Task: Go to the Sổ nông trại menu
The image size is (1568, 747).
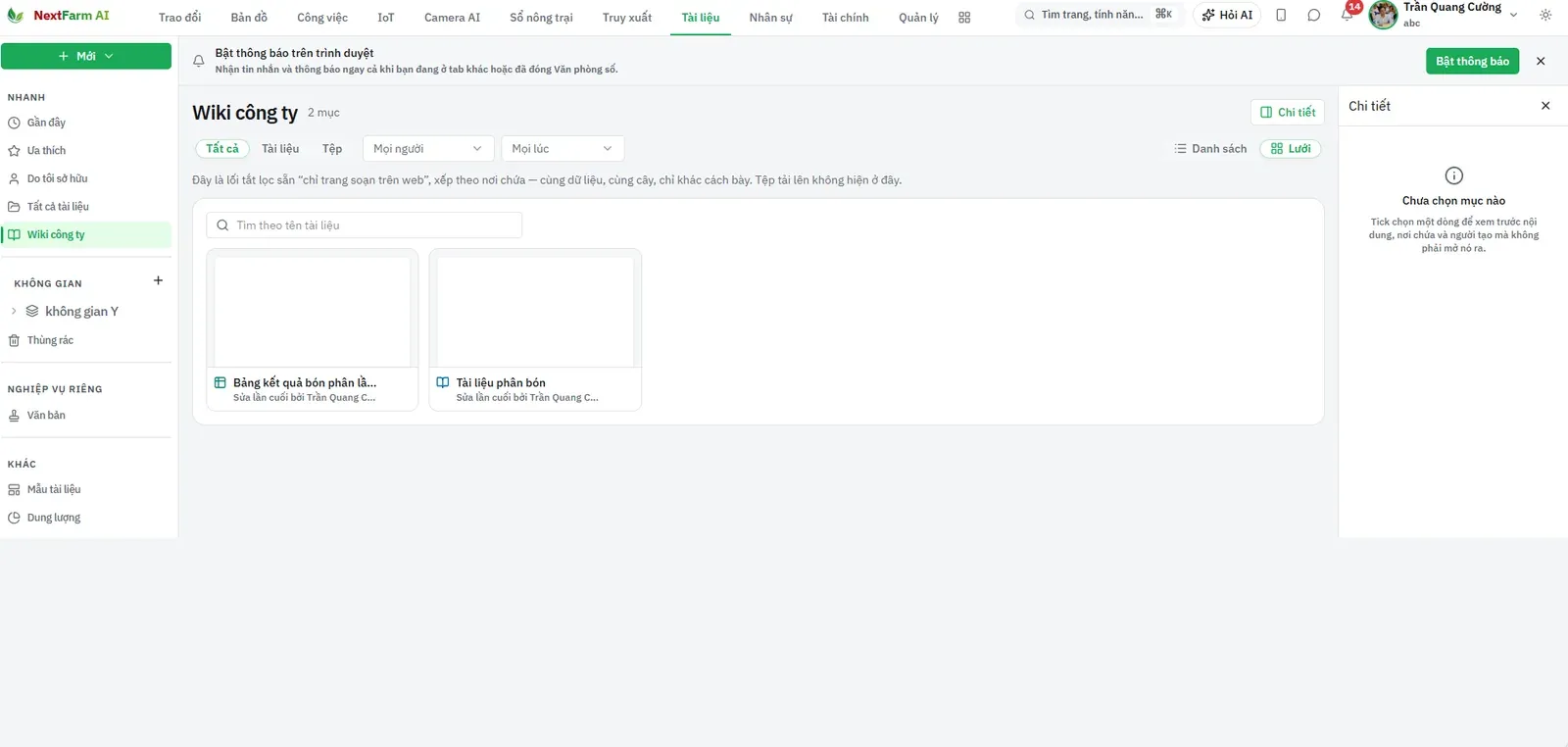Action: (x=541, y=18)
